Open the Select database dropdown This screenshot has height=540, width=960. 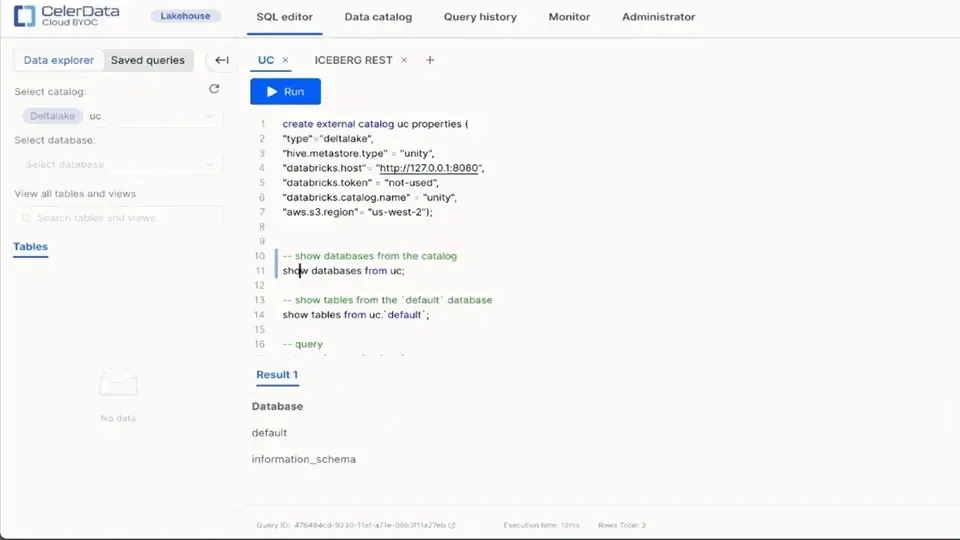coord(119,164)
